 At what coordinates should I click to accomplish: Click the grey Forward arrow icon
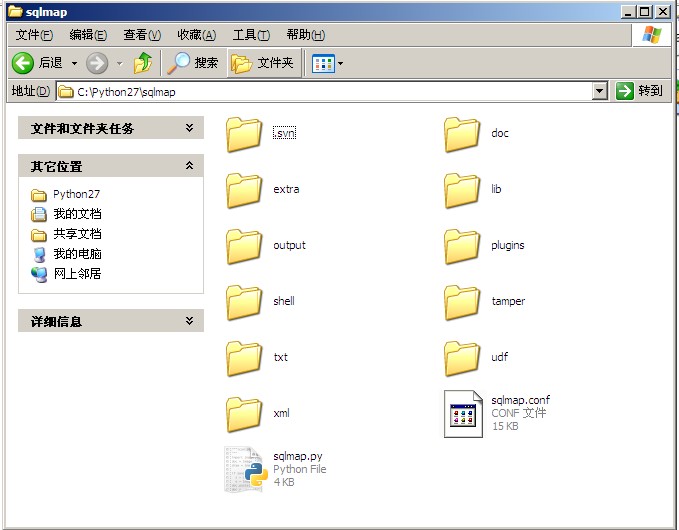(97, 63)
